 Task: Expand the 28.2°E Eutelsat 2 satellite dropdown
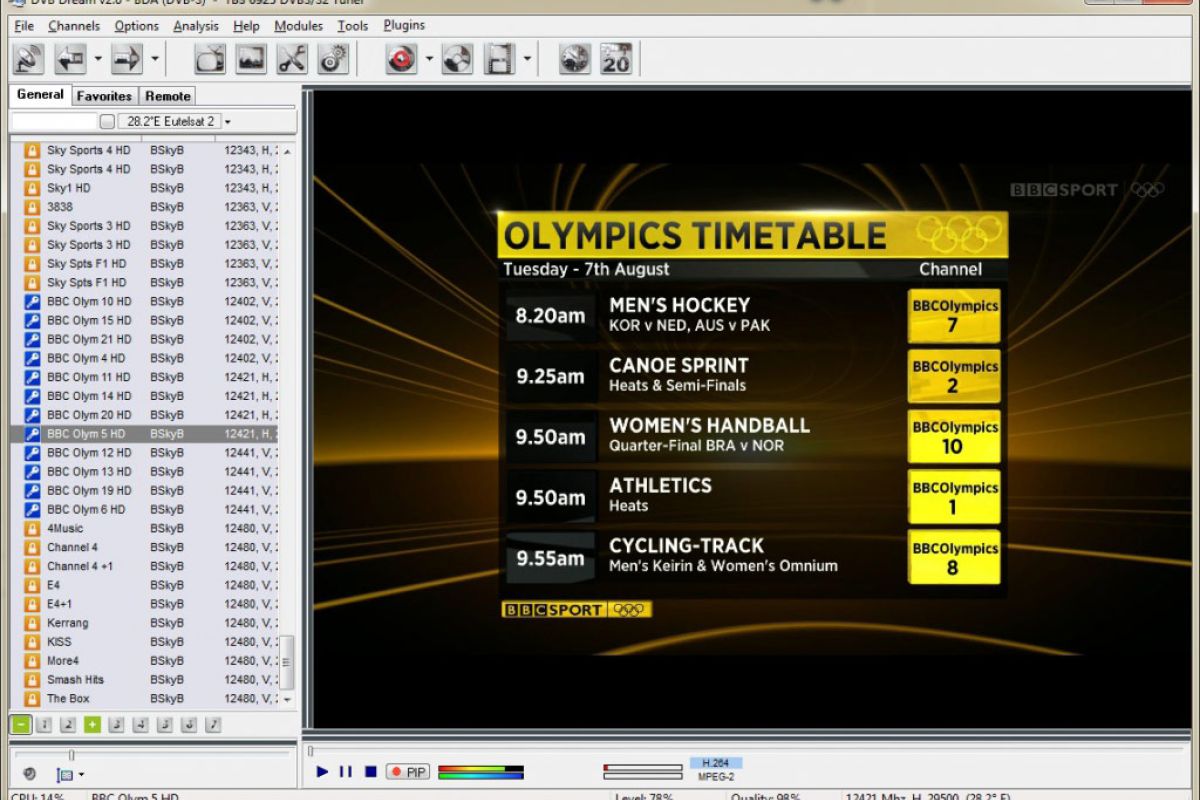tap(228, 122)
